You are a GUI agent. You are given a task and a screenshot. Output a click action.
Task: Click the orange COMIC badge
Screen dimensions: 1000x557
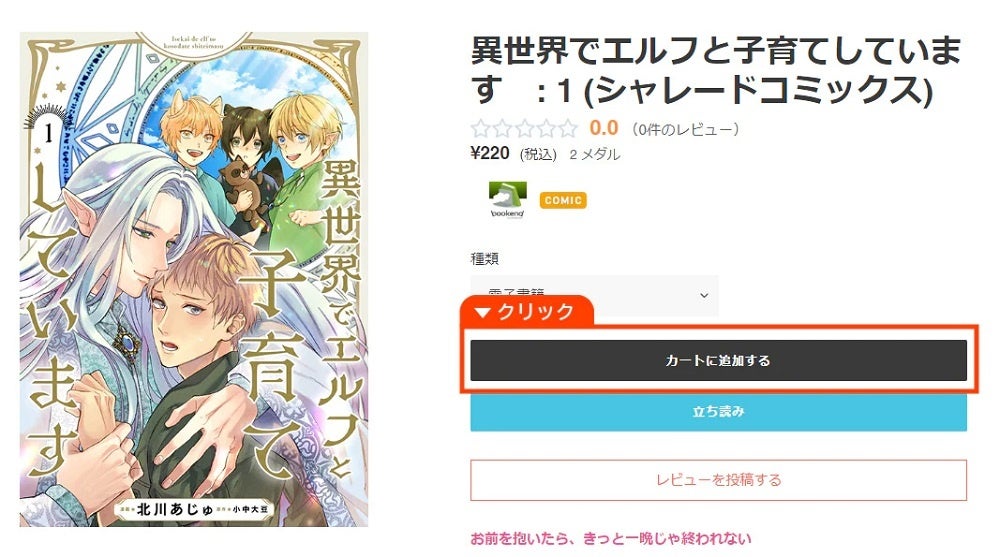(562, 200)
